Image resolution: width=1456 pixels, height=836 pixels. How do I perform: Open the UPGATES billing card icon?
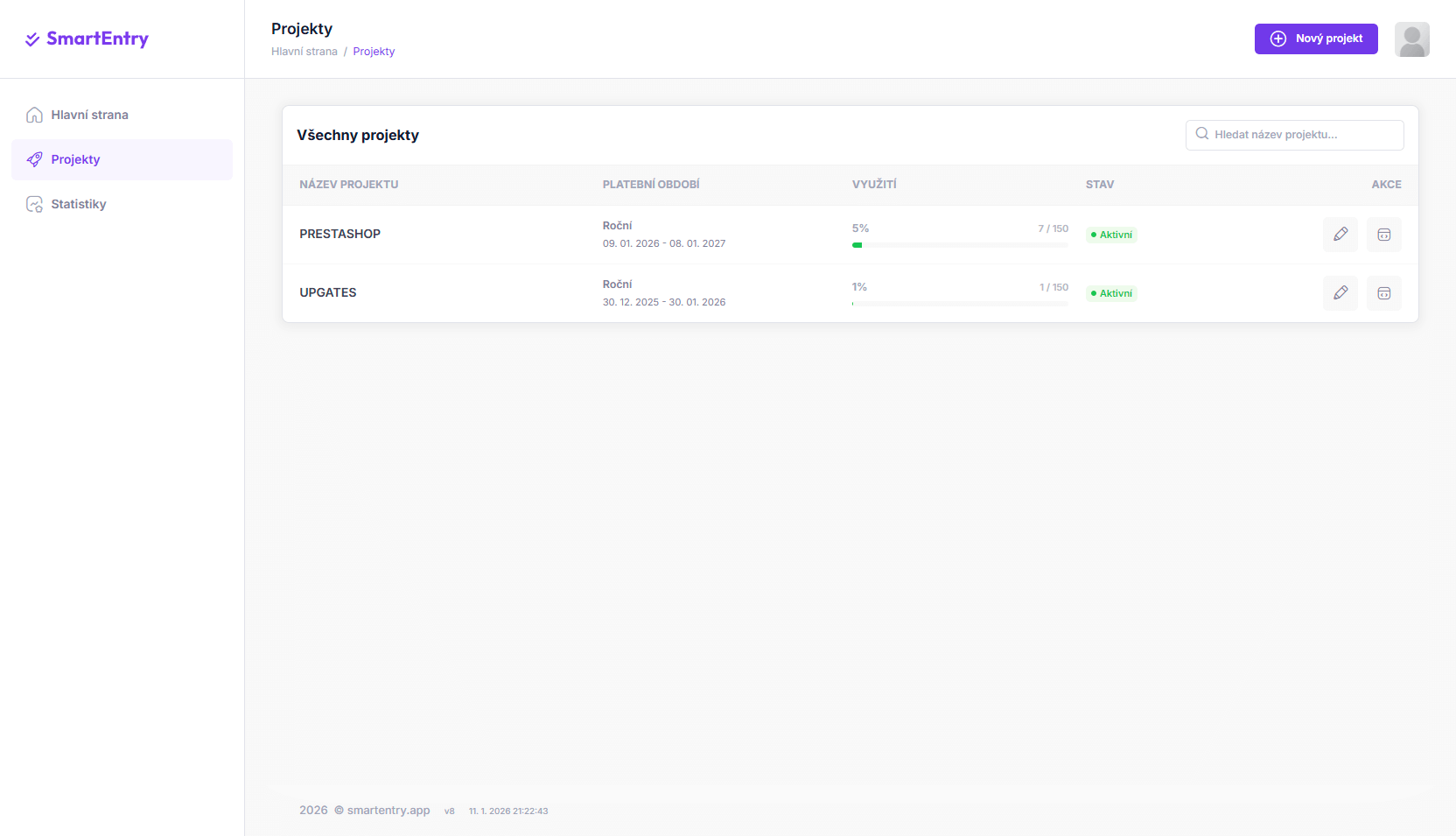pyautogui.click(x=1383, y=293)
